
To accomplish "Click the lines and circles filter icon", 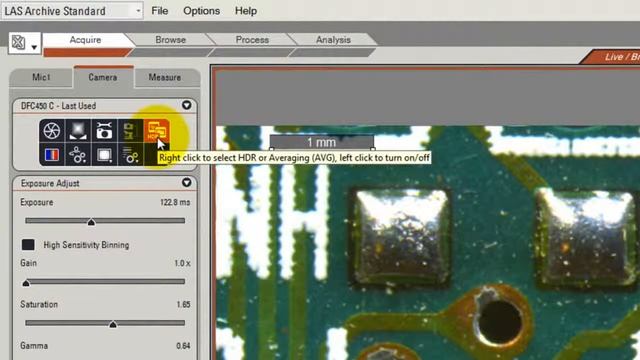I will (130, 155).
